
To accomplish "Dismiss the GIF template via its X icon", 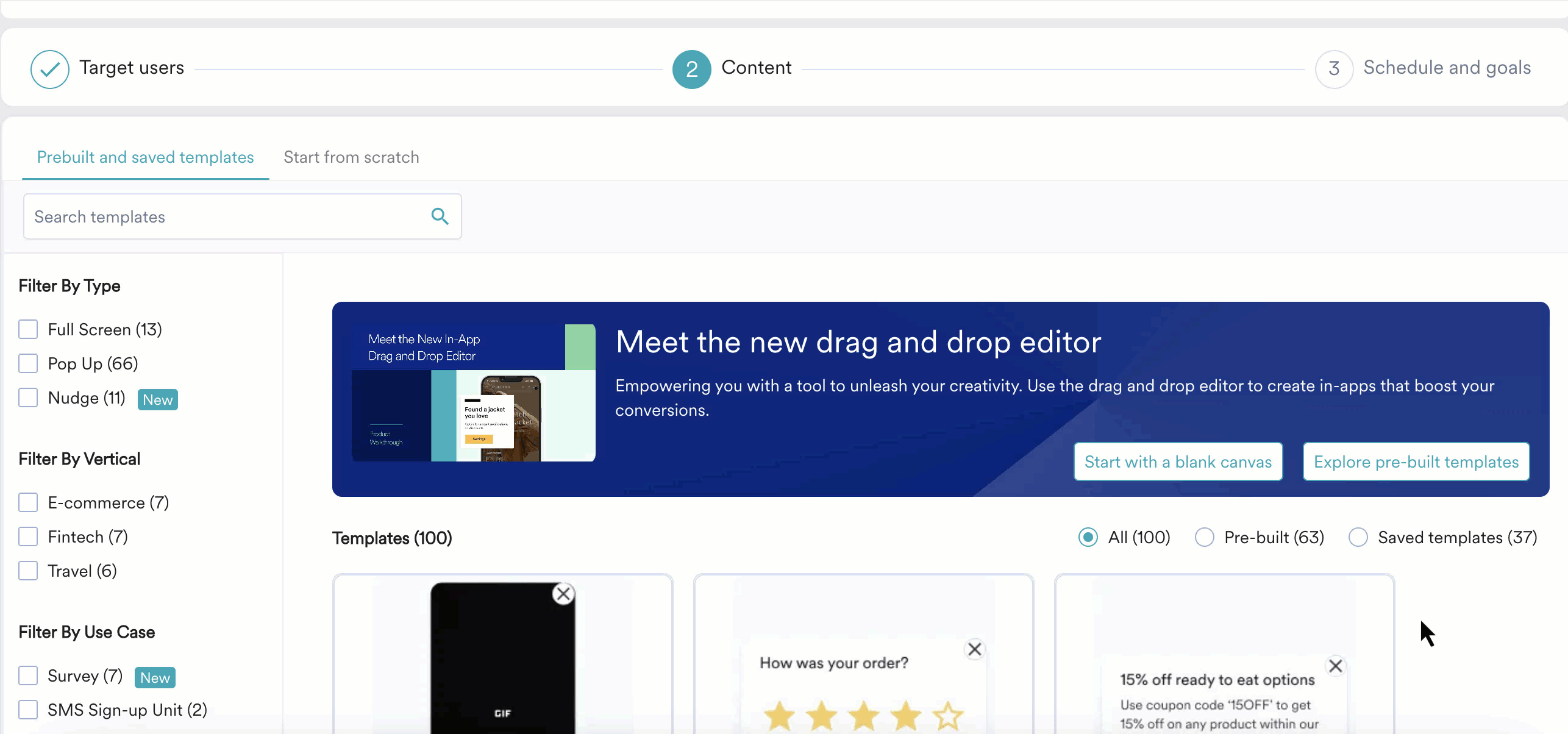I will point(563,593).
